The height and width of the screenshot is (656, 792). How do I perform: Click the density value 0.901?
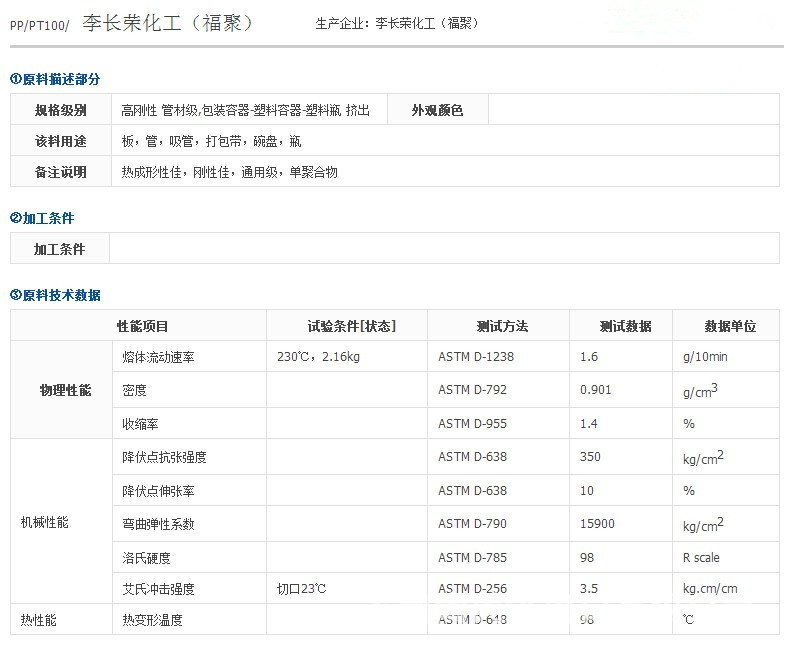[x=596, y=390]
